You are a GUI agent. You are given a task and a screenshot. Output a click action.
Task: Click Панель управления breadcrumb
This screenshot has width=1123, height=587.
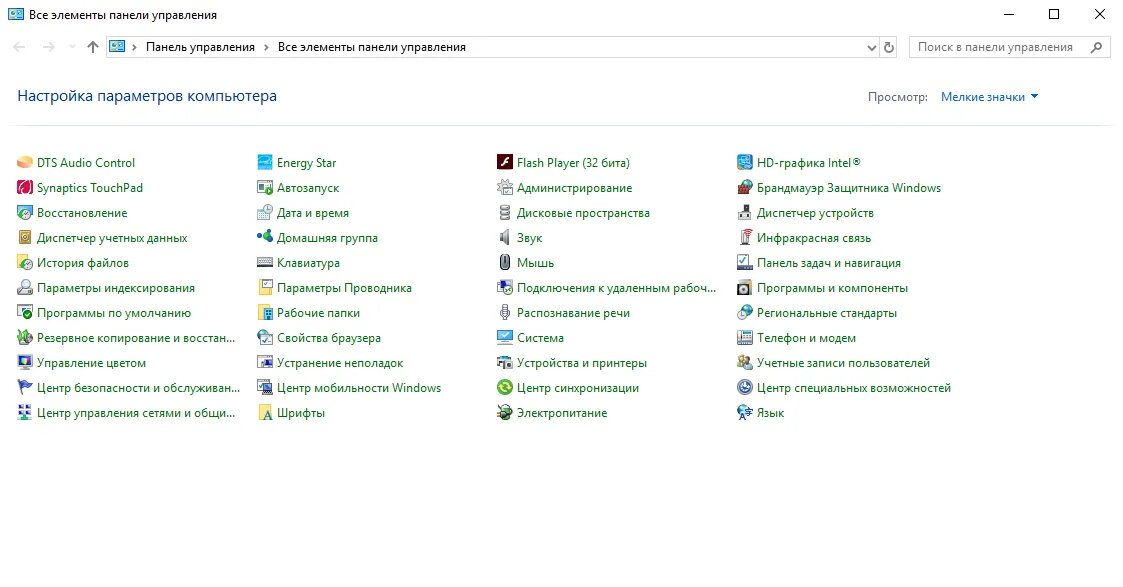pos(200,47)
